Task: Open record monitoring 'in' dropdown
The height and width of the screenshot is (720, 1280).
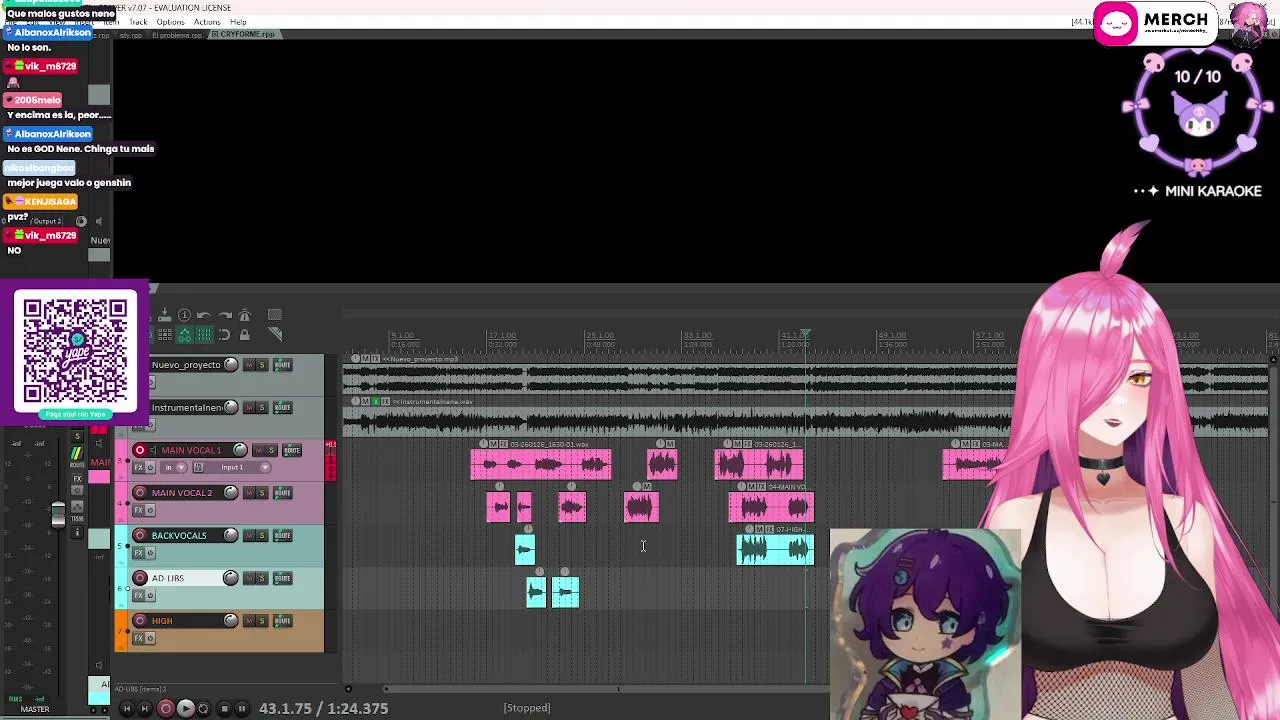Action: (x=173, y=467)
